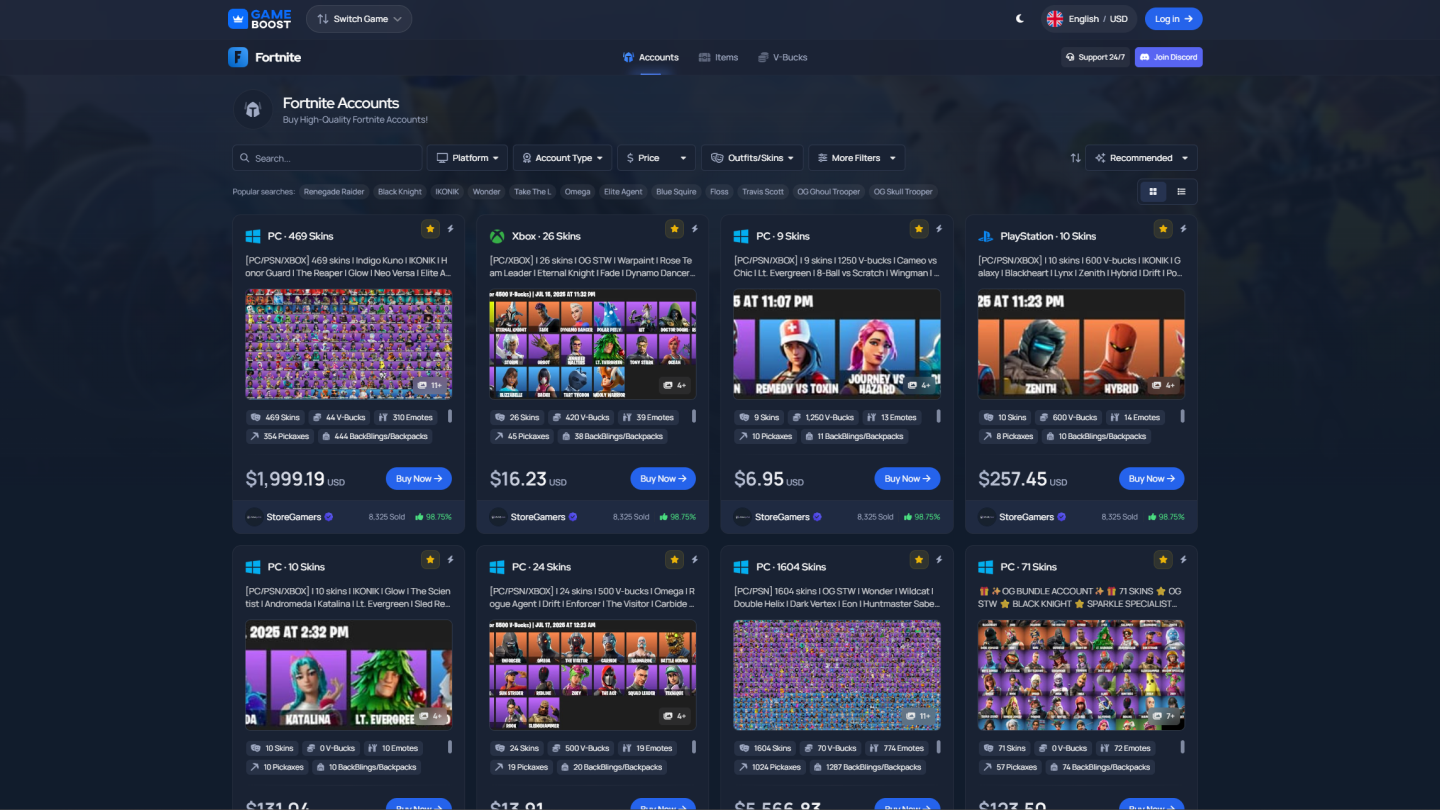Switch to the V-Bucks tab
Screen dimensions: 1440x810
coord(783,57)
